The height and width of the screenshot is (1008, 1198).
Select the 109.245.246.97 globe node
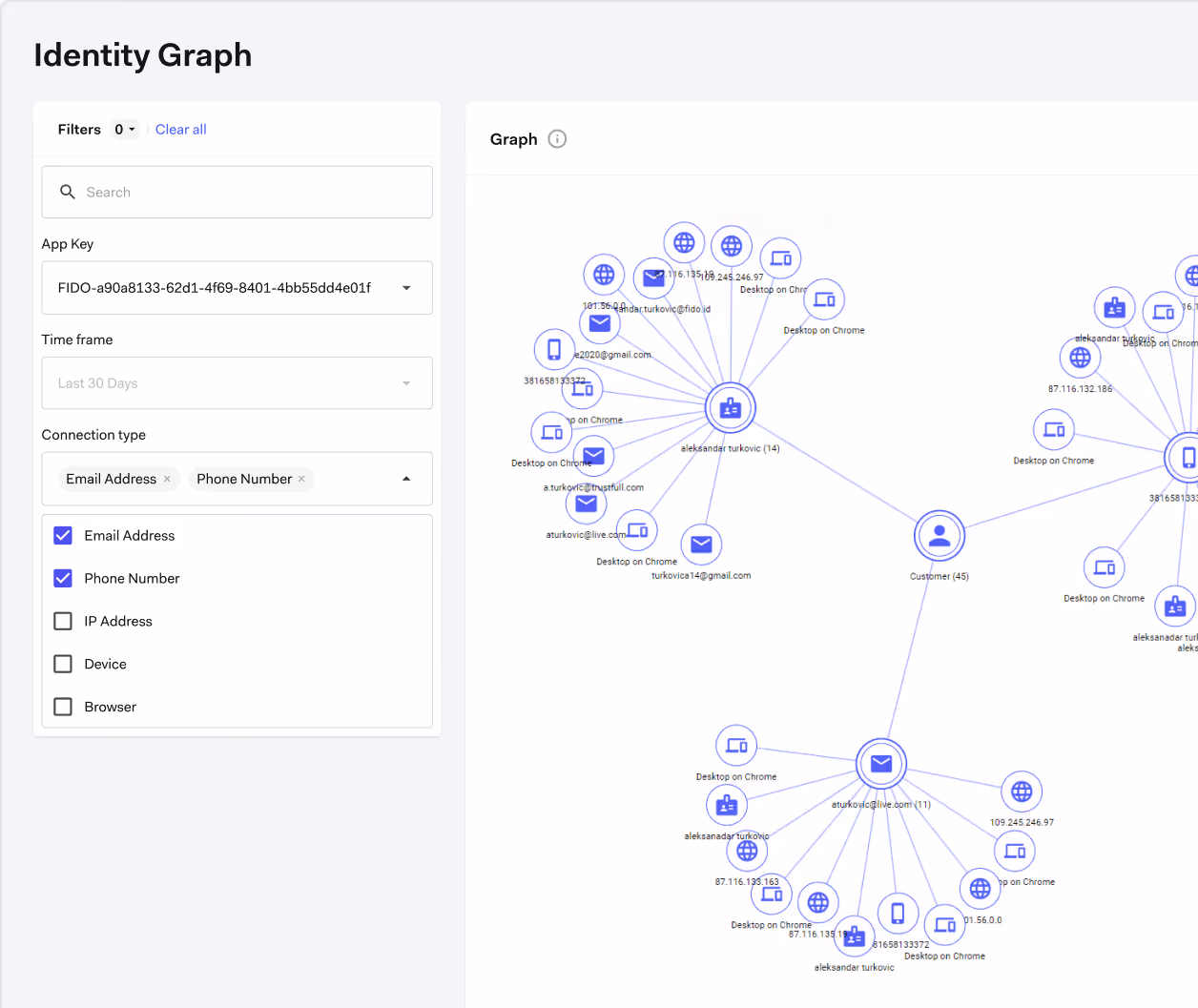pos(1022,791)
